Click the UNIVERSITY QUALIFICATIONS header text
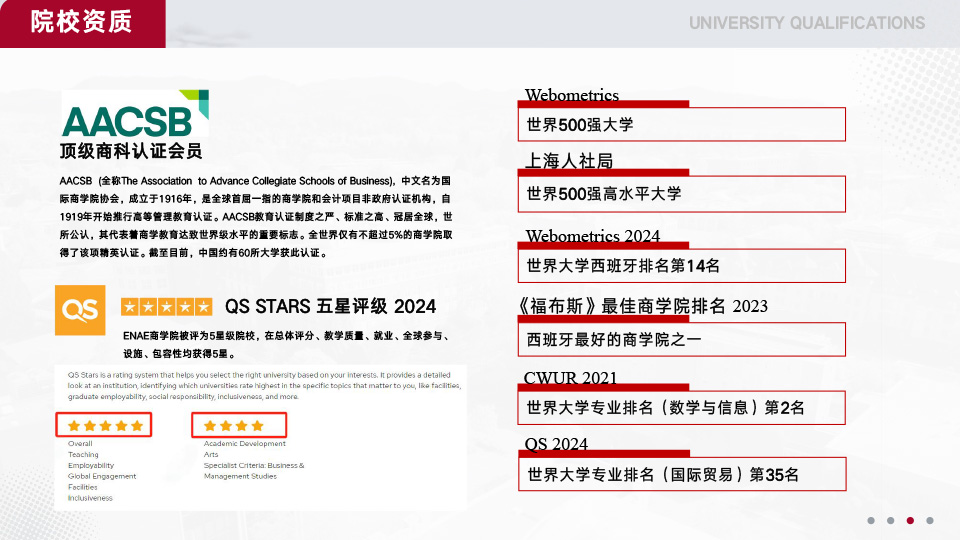Viewport: 960px width, 540px height. [806, 23]
